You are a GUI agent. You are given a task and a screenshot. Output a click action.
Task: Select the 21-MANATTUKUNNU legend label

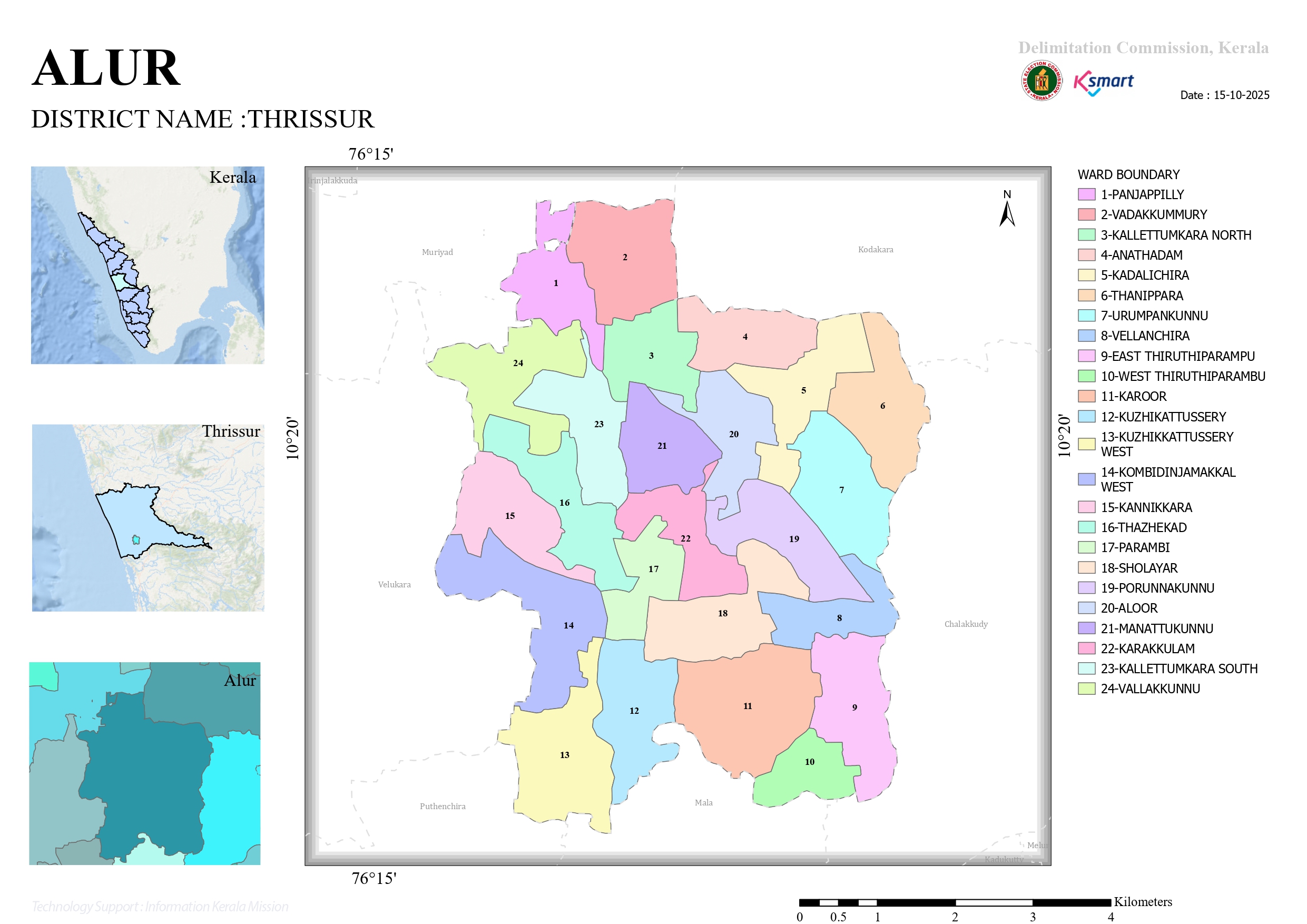[1156, 628]
